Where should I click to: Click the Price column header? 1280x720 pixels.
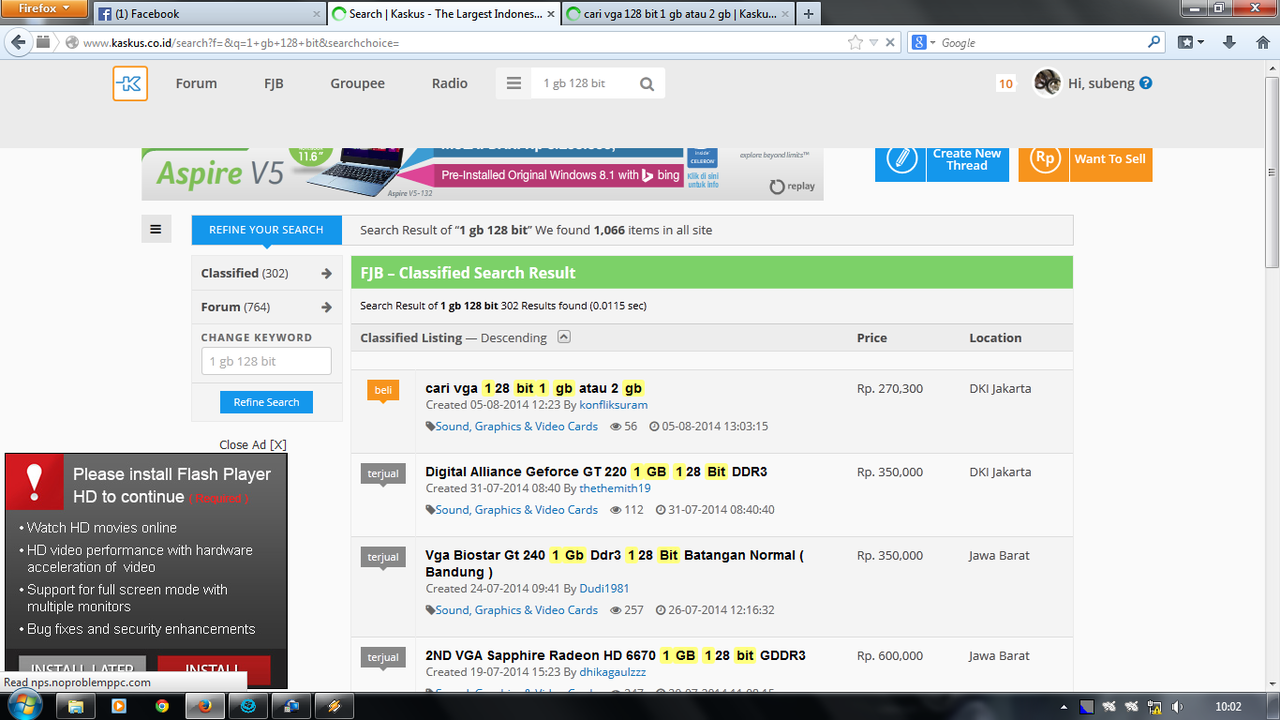[872, 338]
